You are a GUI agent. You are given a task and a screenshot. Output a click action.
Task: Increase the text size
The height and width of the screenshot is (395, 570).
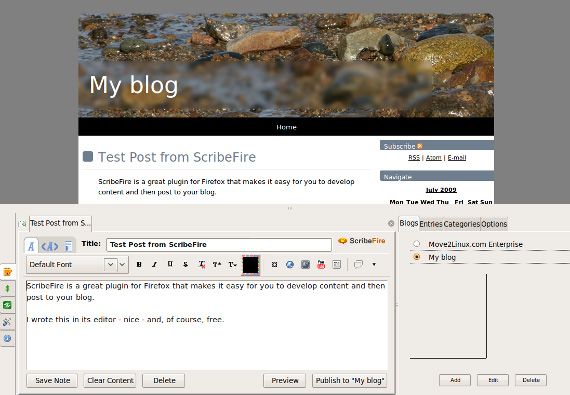(x=217, y=265)
